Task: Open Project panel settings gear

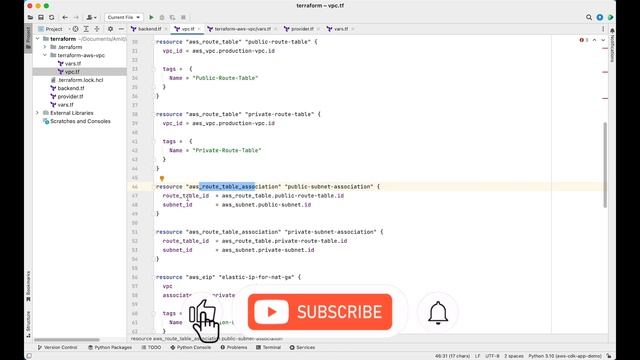Action: coord(110,29)
